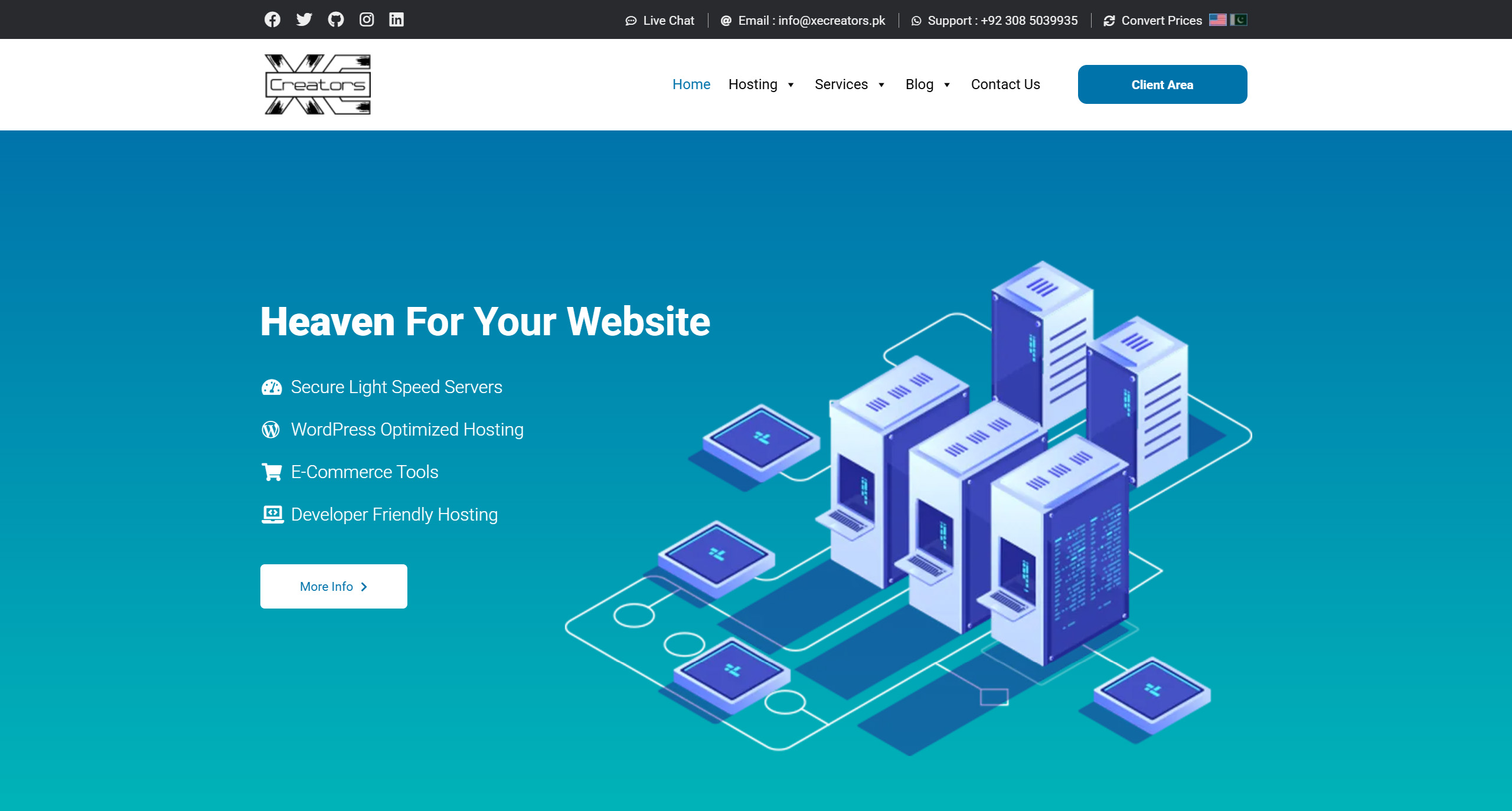Open the Instagram social icon
Image resolution: width=1512 pixels, height=811 pixels.
click(367, 19)
